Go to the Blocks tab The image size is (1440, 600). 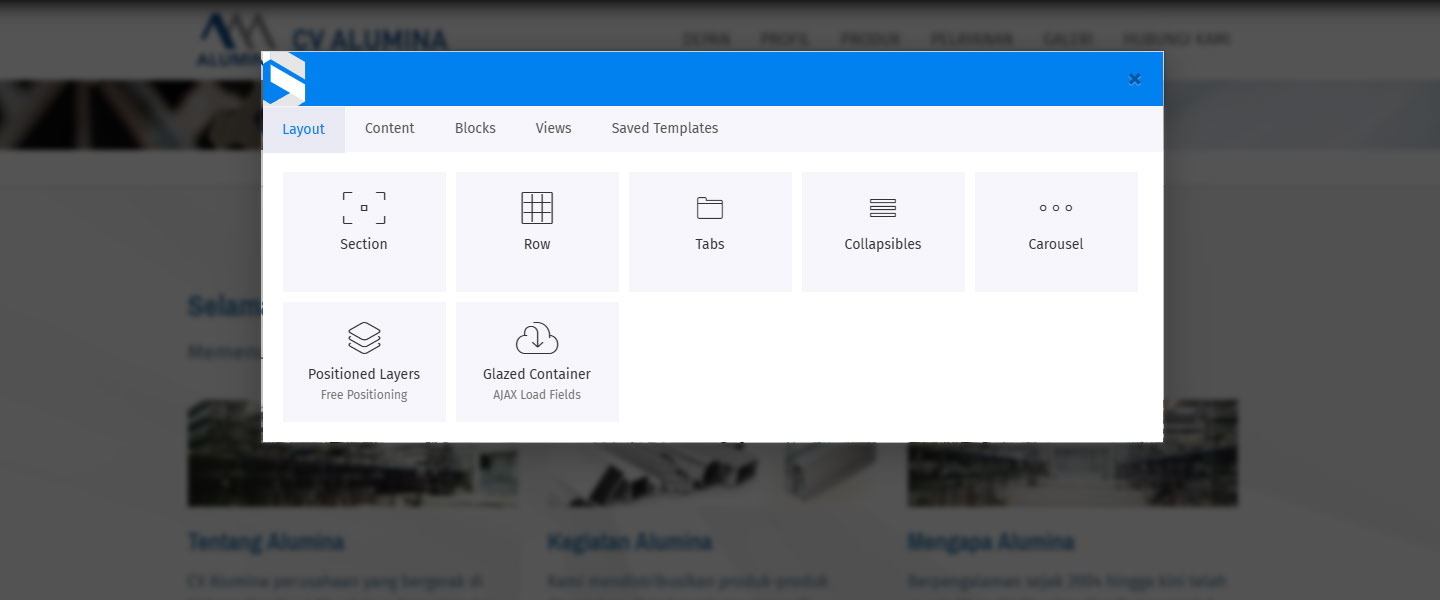(475, 128)
